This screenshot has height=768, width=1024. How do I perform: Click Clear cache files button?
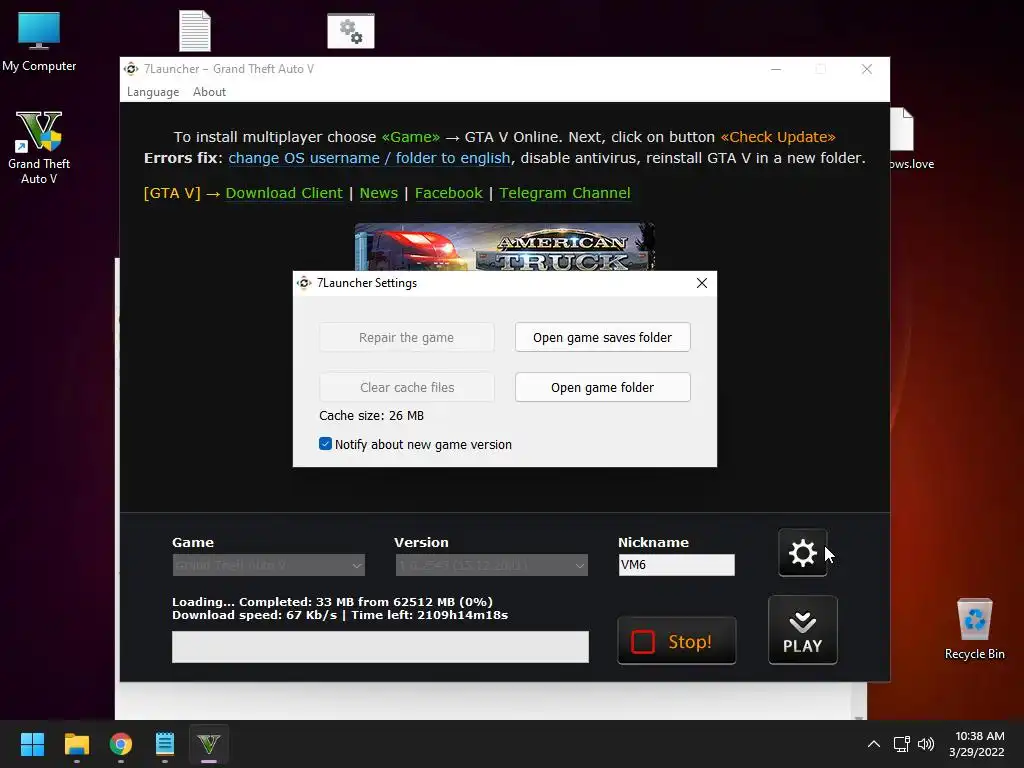click(406, 387)
